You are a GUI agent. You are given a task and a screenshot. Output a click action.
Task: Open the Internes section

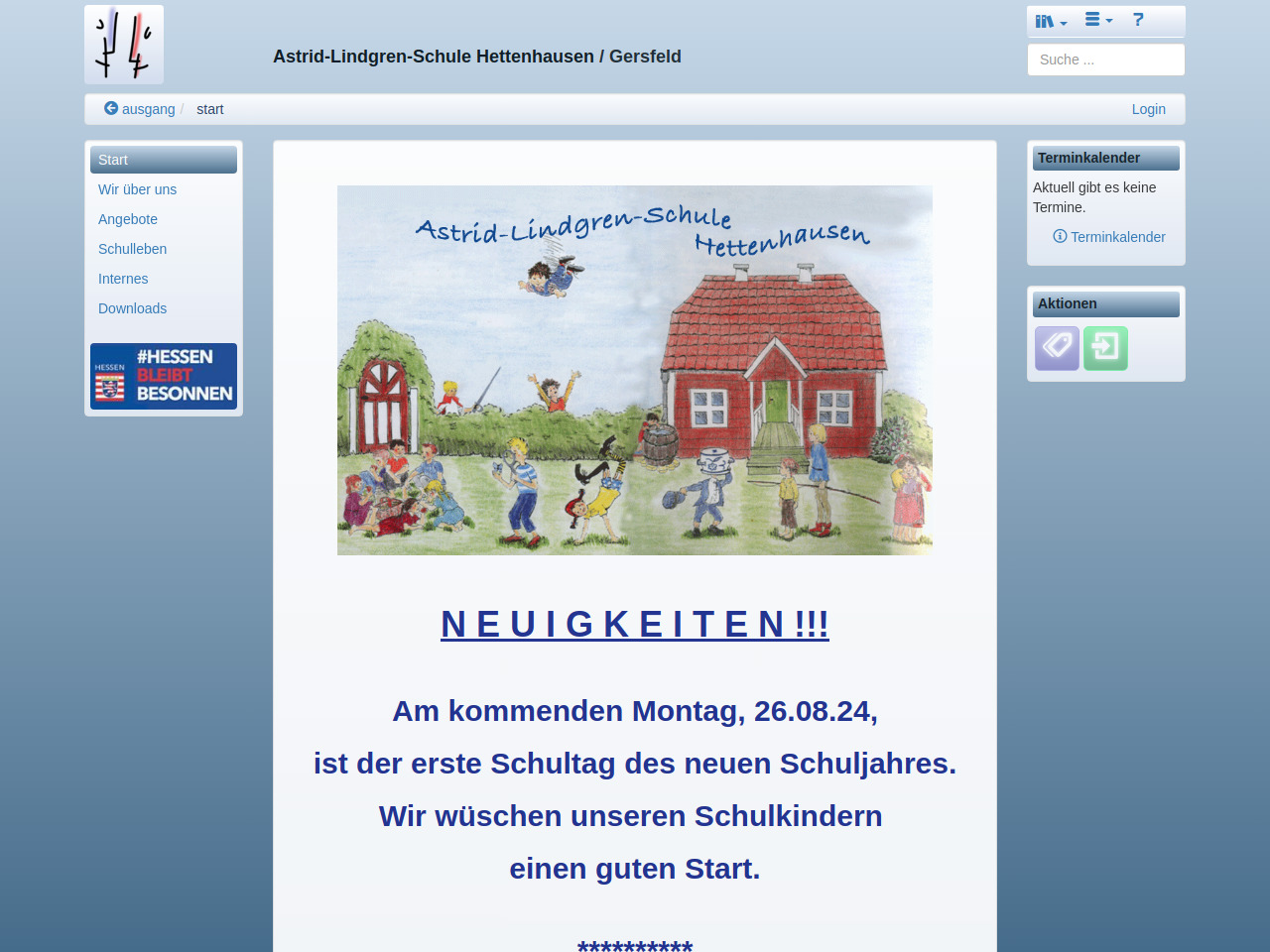click(123, 279)
